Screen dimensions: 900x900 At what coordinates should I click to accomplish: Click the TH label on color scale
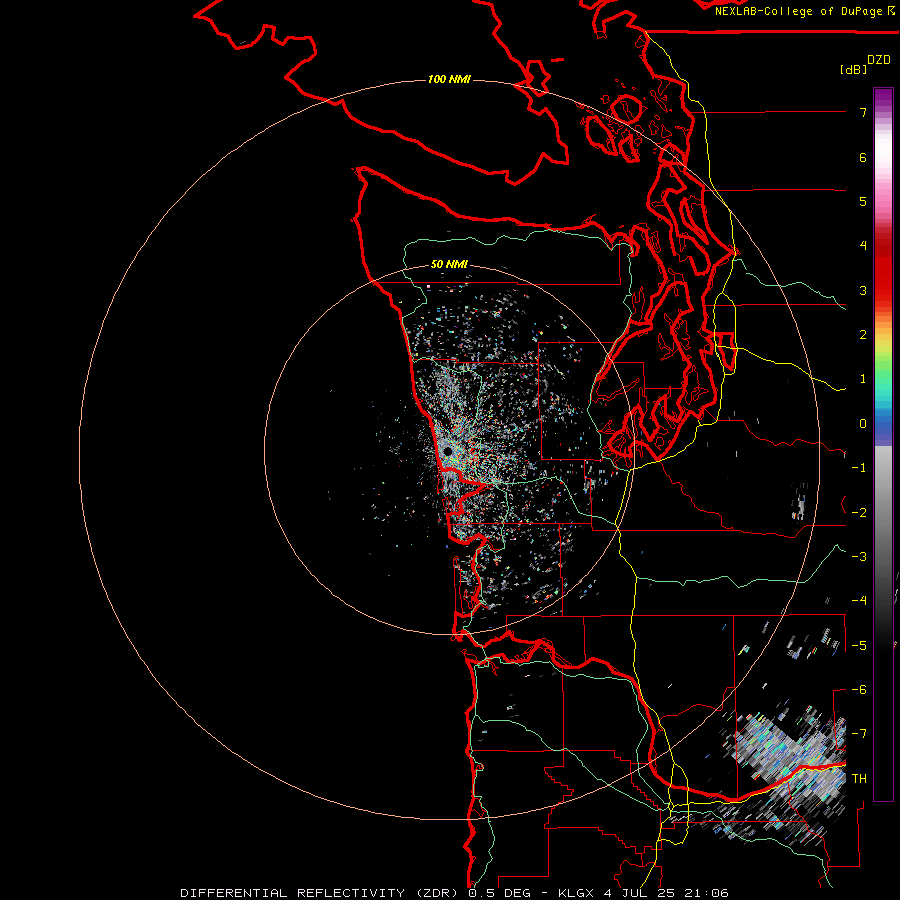pyautogui.click(x=859, y=779)
